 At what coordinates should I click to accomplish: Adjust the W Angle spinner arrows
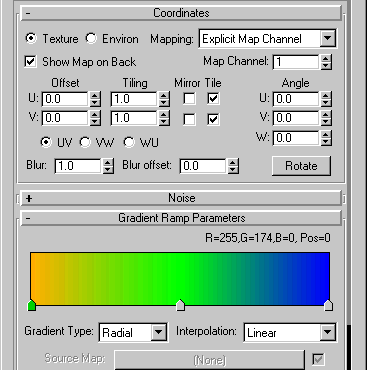[x=326, y=138]
